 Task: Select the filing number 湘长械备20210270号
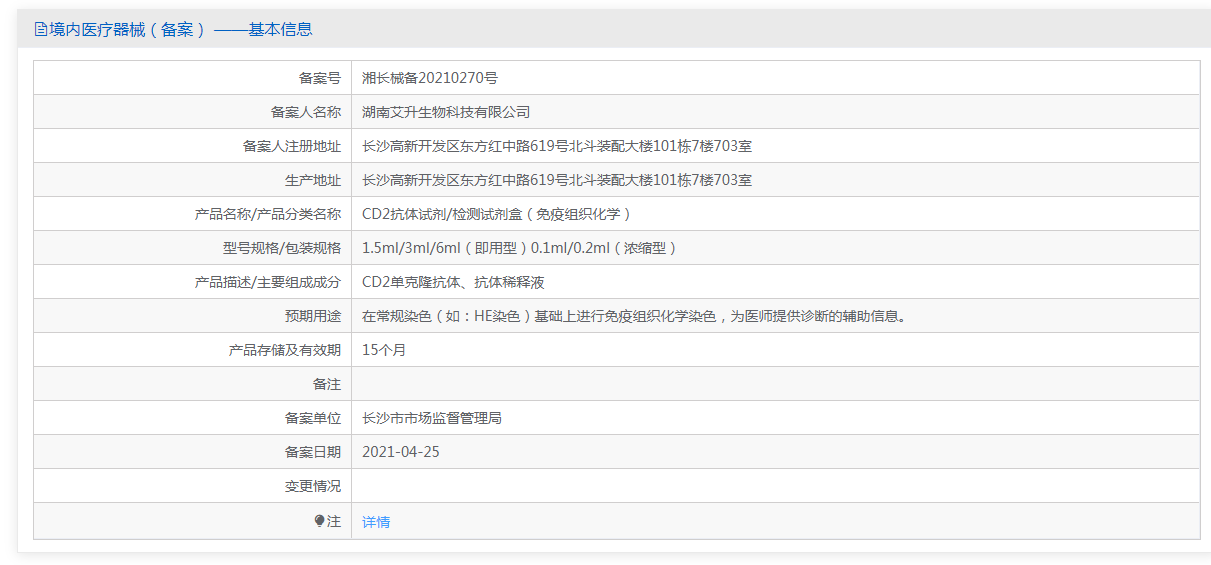(x=430, y=78)
